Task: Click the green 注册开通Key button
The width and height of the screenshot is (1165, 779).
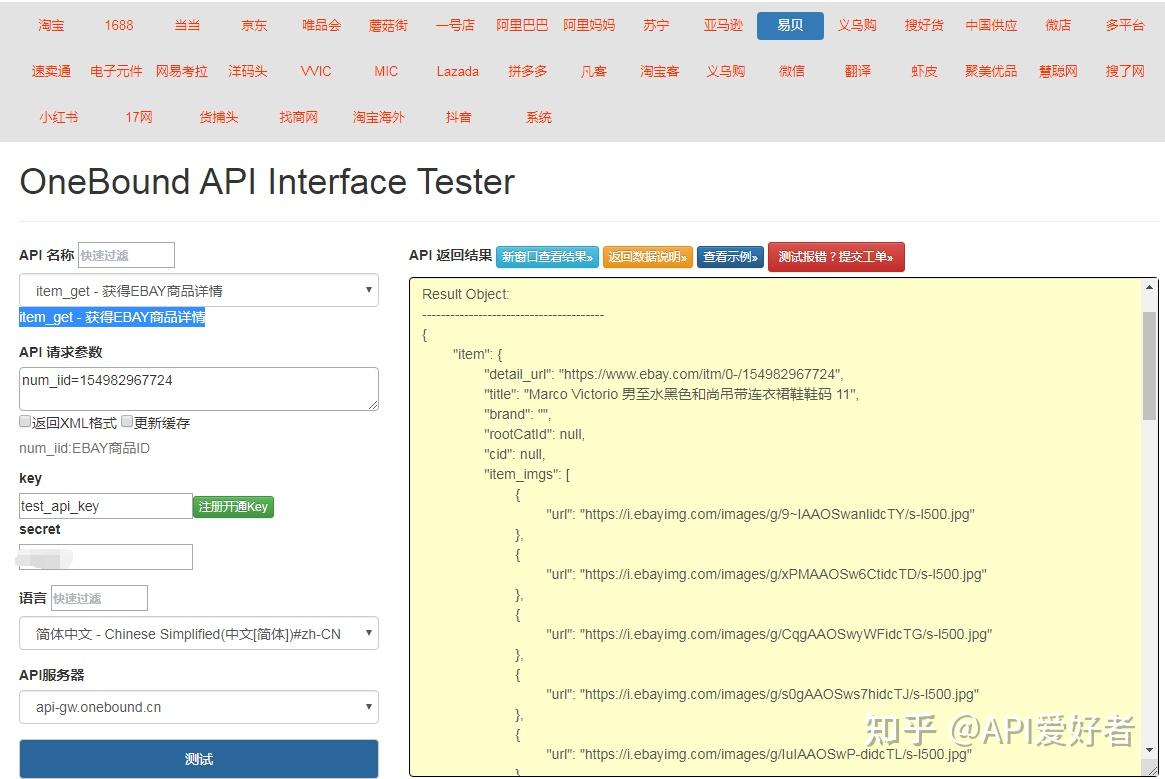Action: click(x=233, y=506)
